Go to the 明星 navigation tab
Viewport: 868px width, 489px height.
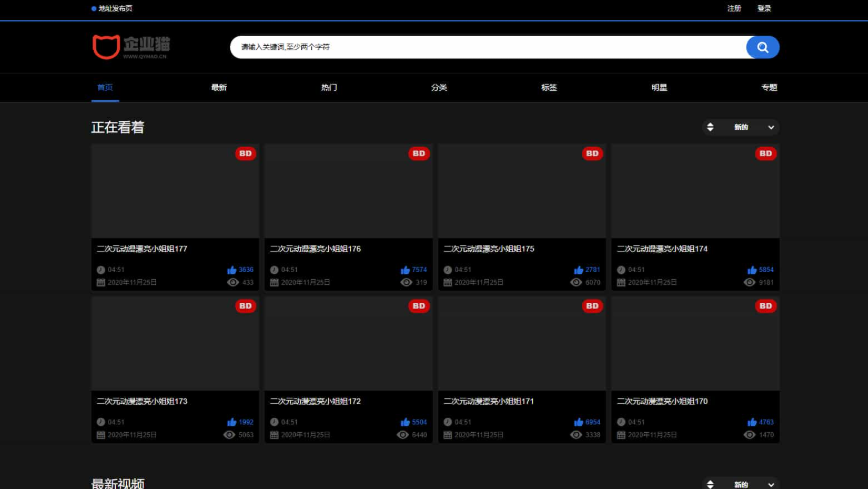659,88
